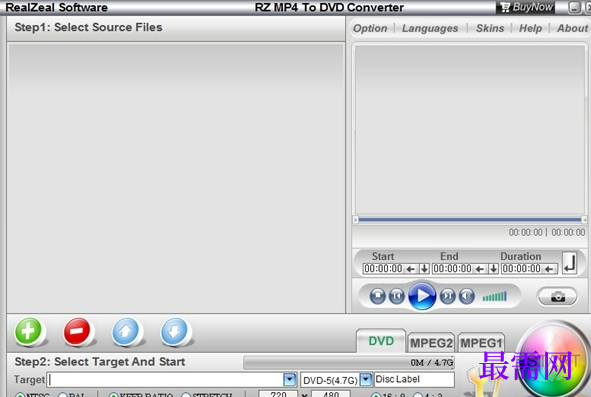Image resolution: width=591 pixels, height=397 pixels.
Task: Click the 0M / 4.7G disc capacity bar
Action: point(349,362)
